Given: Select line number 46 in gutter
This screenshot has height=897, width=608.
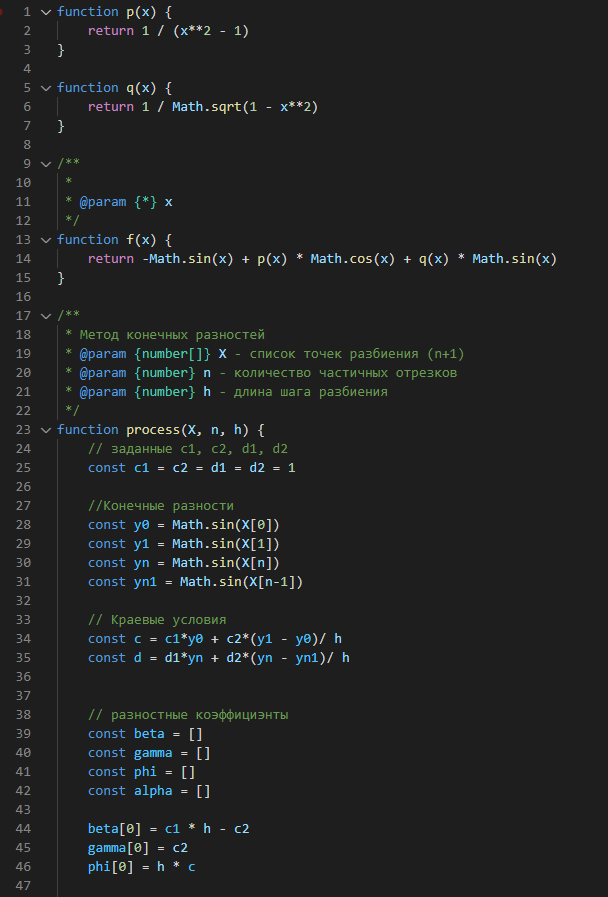Looking at the screenshot, I should pos(23,867).
